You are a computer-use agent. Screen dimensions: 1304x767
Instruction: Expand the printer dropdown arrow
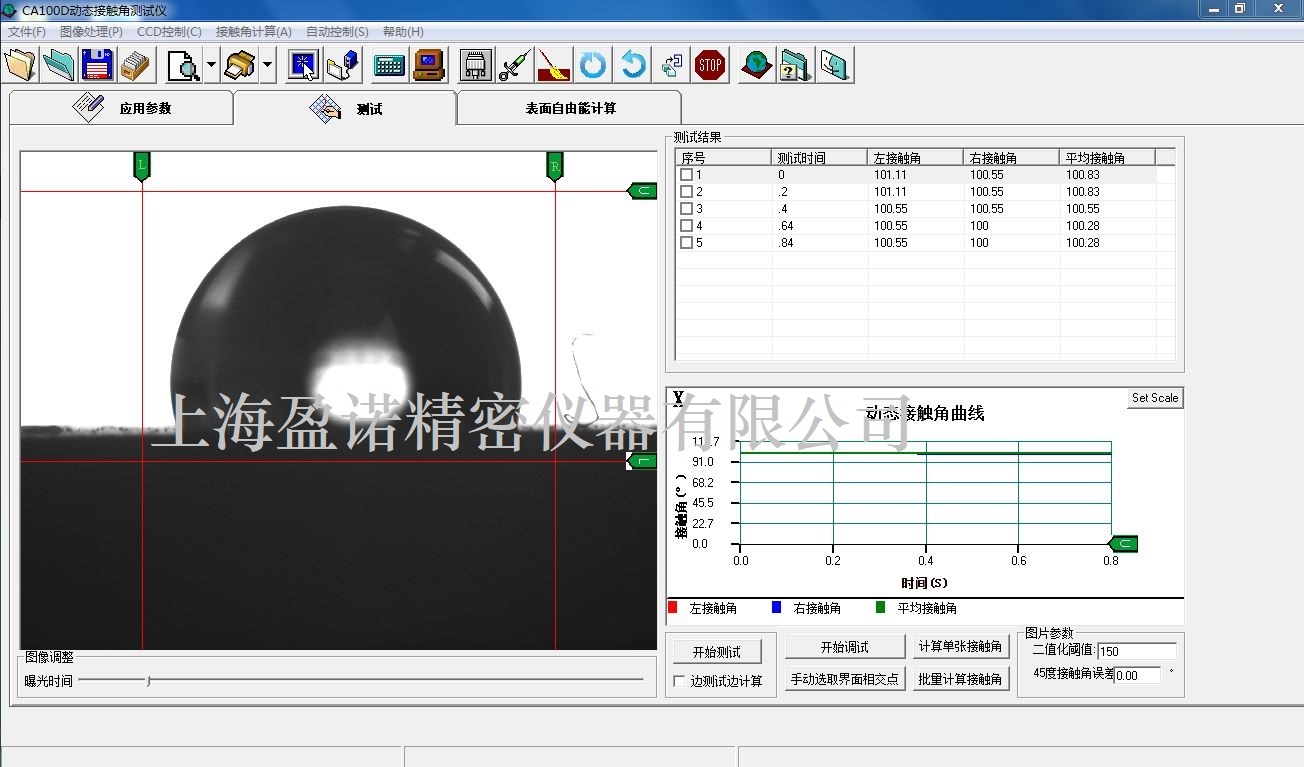(x=268, y=66)
